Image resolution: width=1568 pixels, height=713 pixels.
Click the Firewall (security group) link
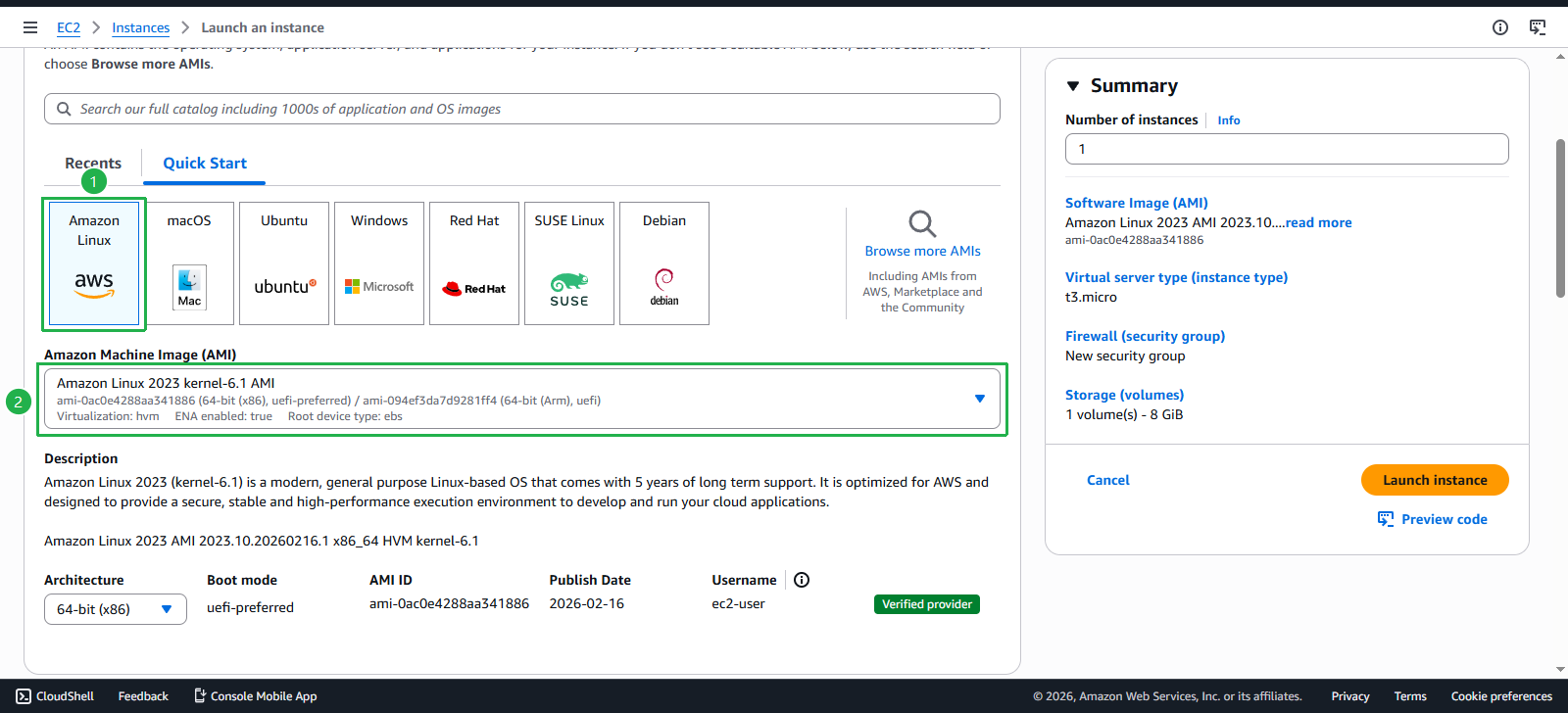tap(1145, 336)
